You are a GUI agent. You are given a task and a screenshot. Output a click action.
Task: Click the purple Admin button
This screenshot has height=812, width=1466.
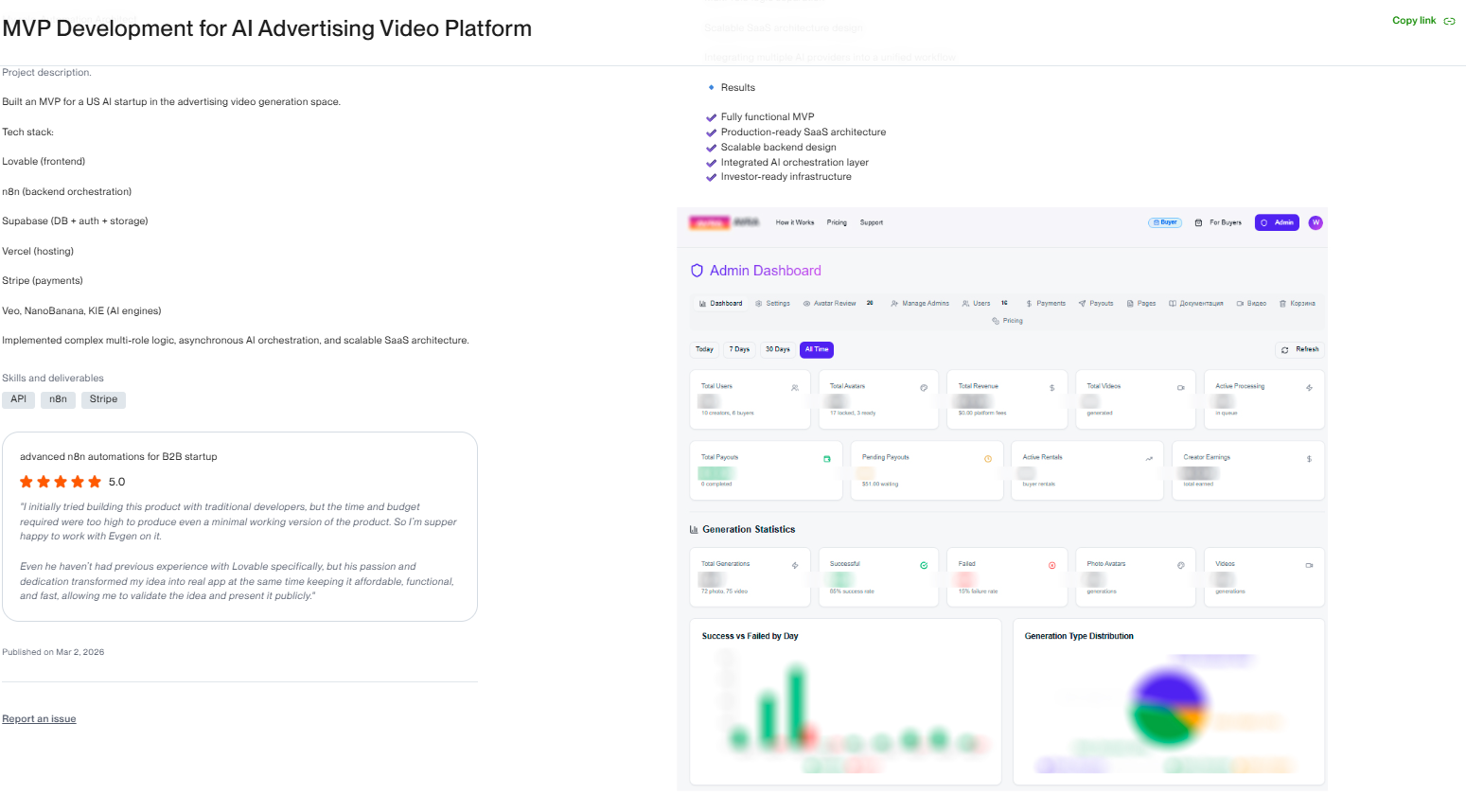1277,222
